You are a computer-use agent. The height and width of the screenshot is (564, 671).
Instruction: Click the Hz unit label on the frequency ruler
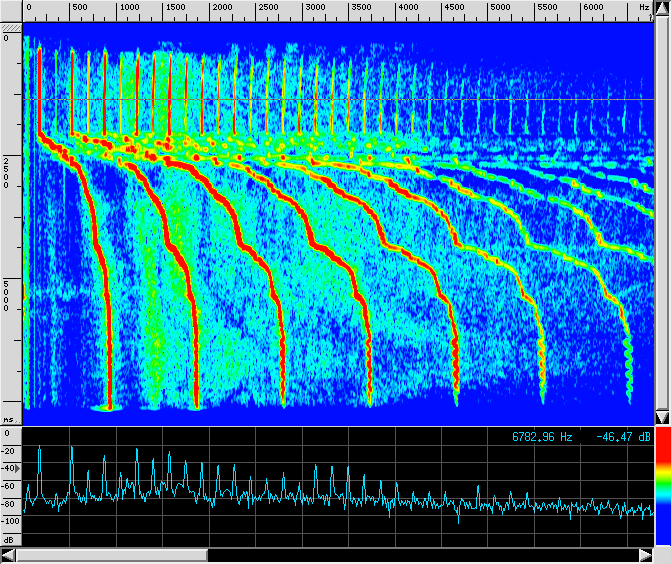pos(644,8)
